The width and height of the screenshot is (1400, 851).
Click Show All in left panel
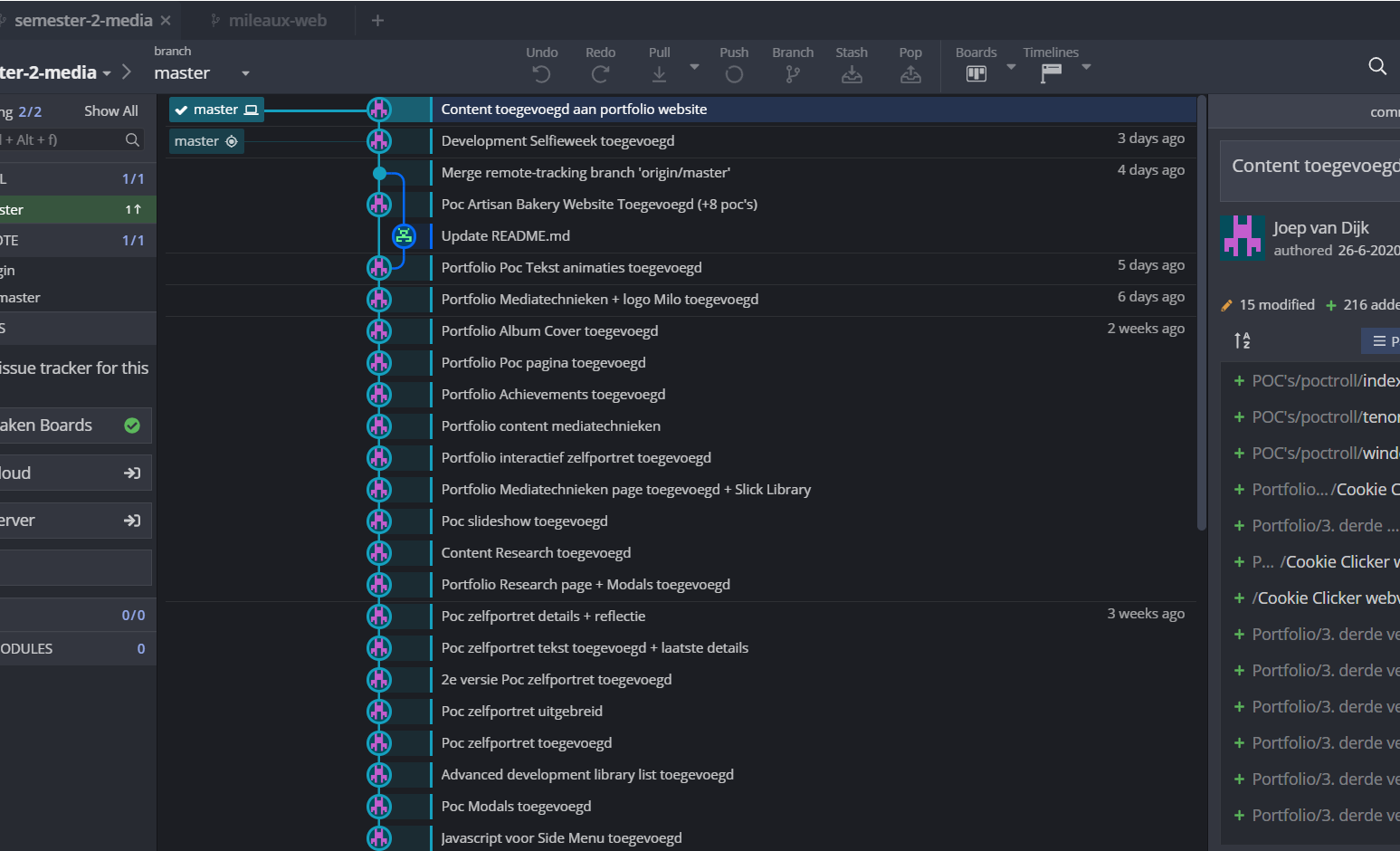click(111, 110)
